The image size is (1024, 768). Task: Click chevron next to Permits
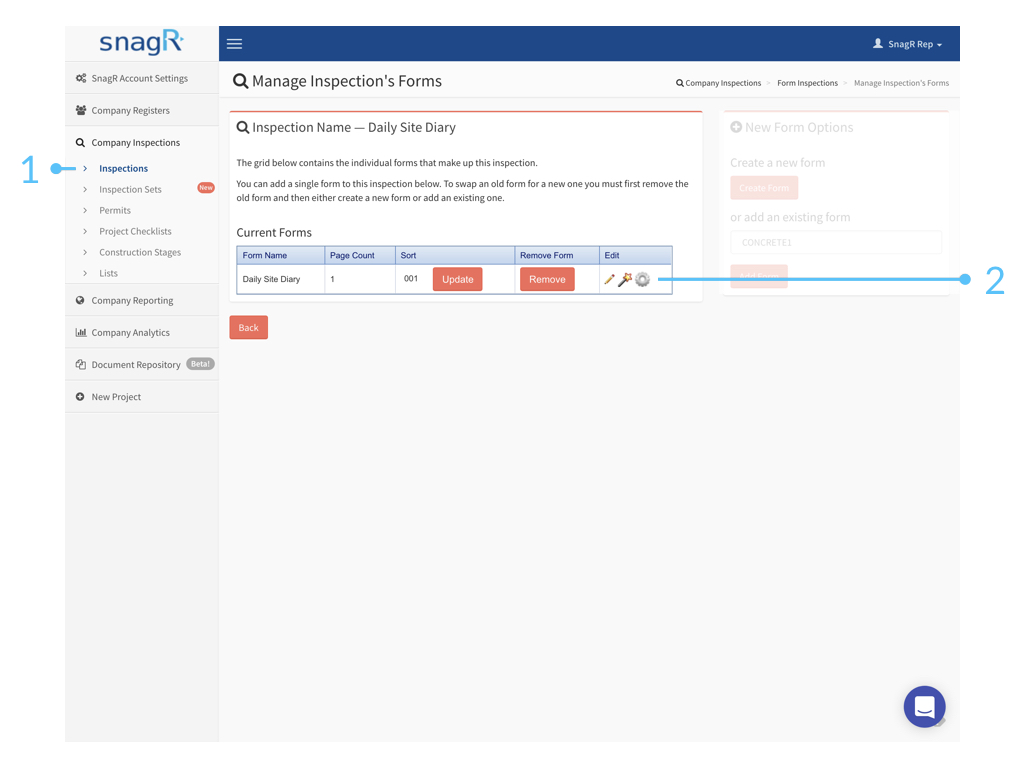[85, 210]
